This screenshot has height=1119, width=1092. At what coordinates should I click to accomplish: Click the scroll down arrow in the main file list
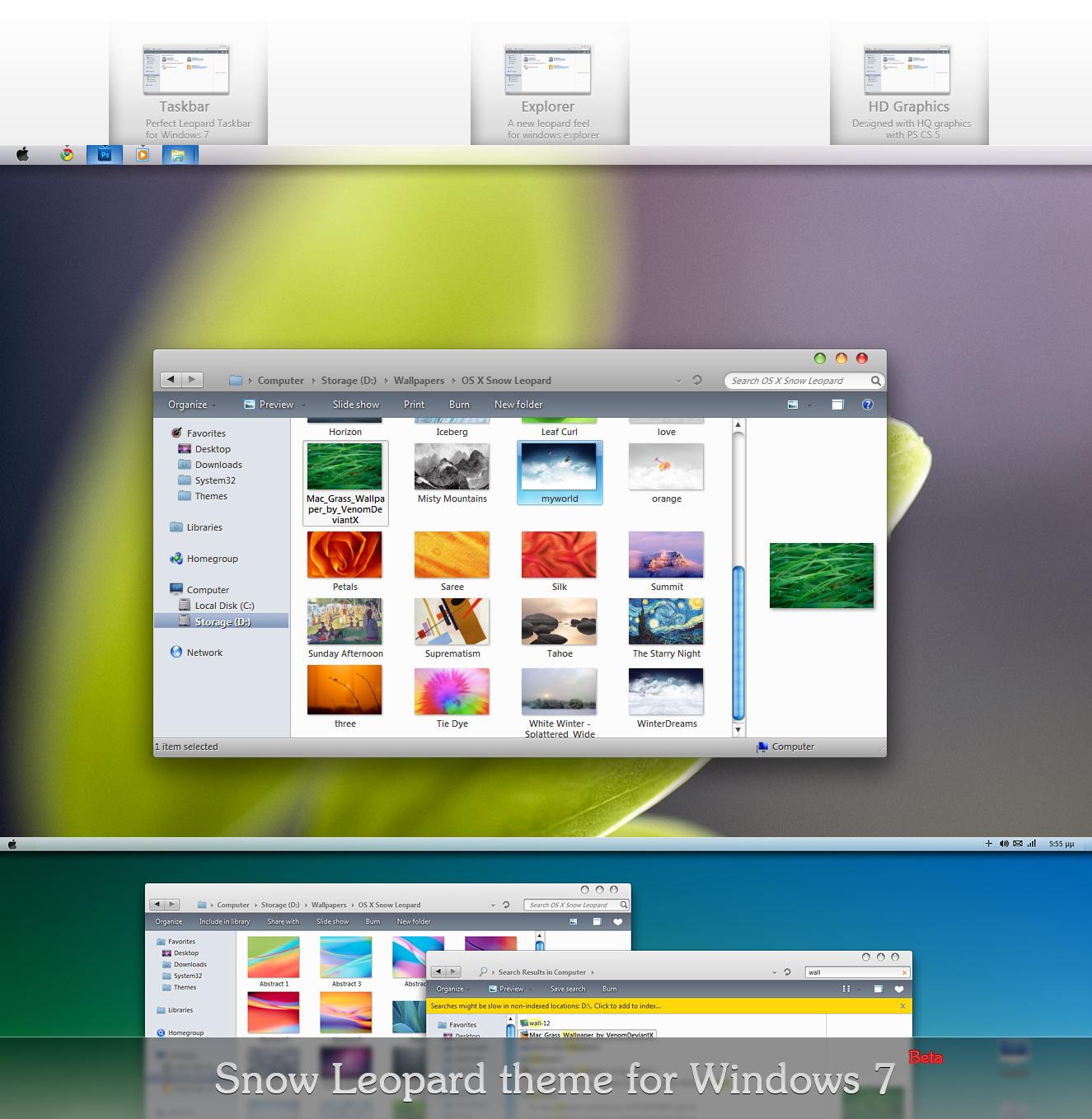738,729
